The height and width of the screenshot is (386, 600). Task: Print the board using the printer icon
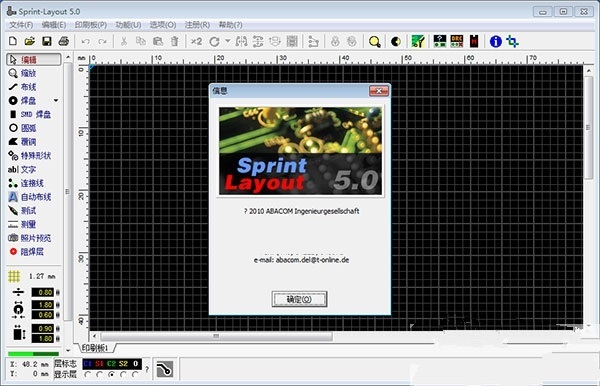64,41
